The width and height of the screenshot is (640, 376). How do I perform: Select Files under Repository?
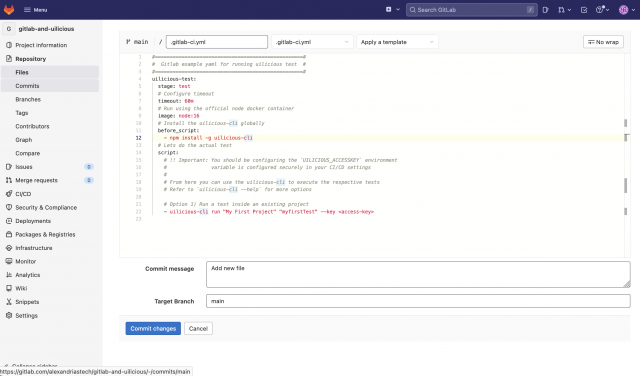click(x=50, y=72)
